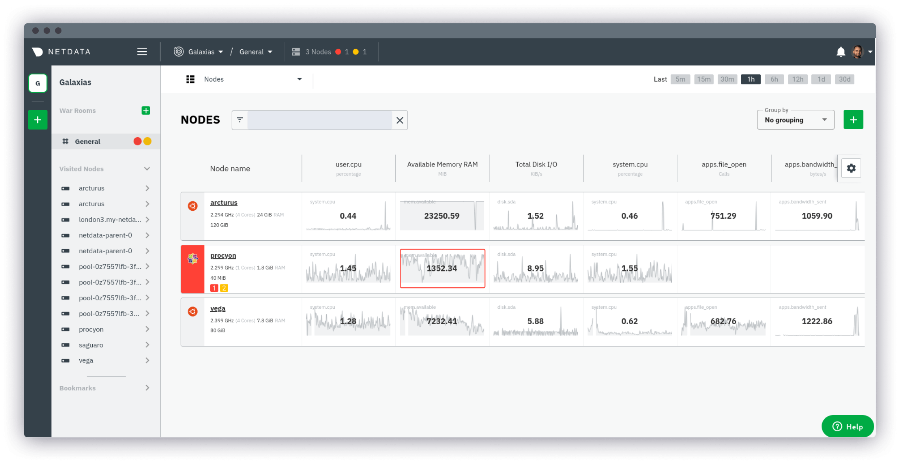Open the Group by 'No grouping' dropdown
The height and width of the screenshot is (463, 900).
[x=795, y=119]
